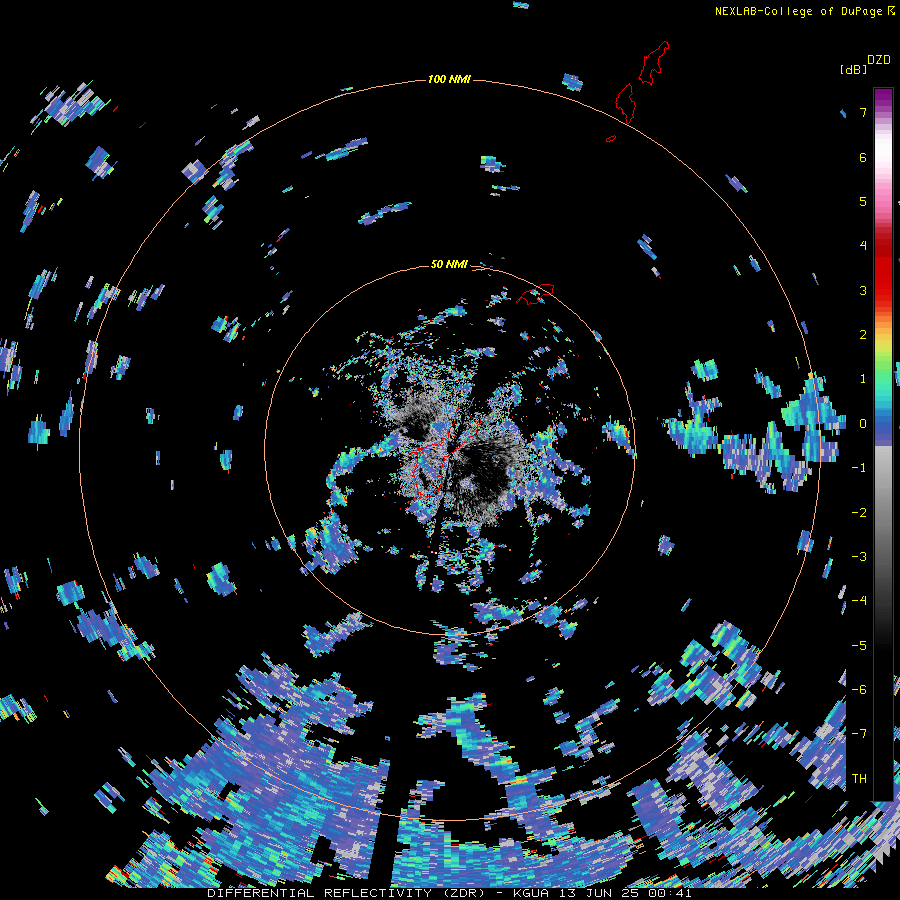Click the '4' value on color scale
This screenshot has width=900, height=900.
point(863,246)
